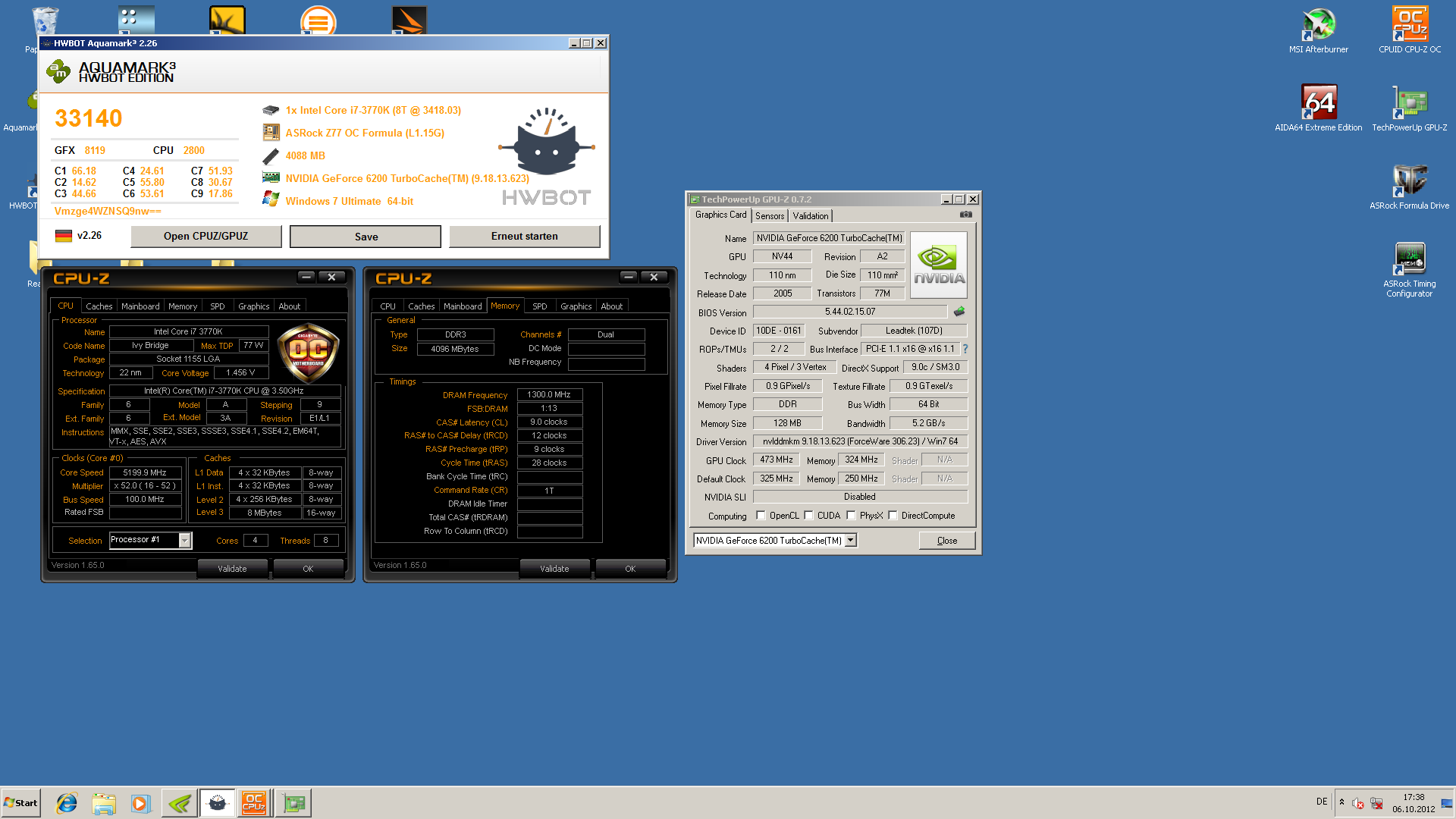Click the Save button in Aquamark
This screenshot has width=1456, height=819.
click(366, 237)
